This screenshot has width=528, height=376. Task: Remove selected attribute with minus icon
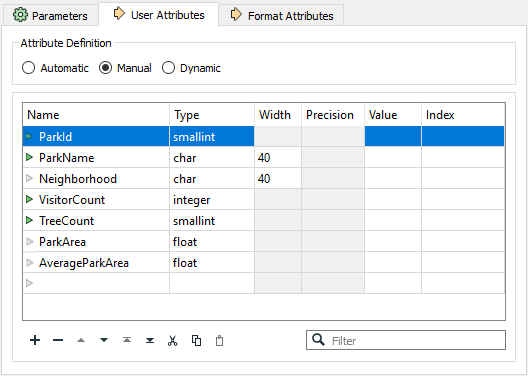[x=58, y=340]
